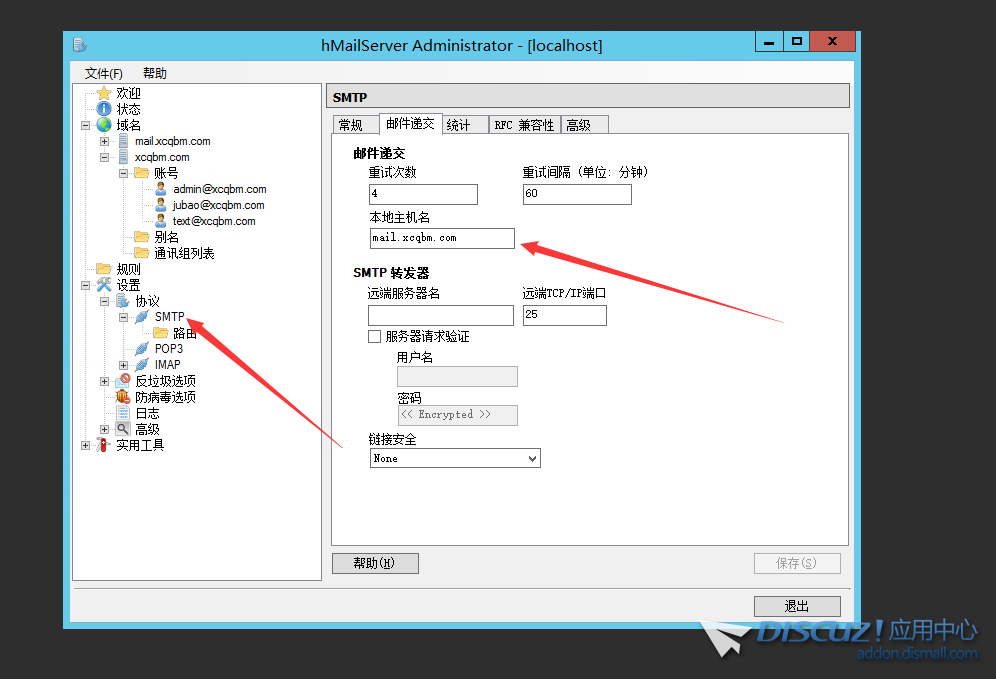Click the info icon beside 状态
The height and width of the screenshot is (679, 996).
tap(104, 109)
